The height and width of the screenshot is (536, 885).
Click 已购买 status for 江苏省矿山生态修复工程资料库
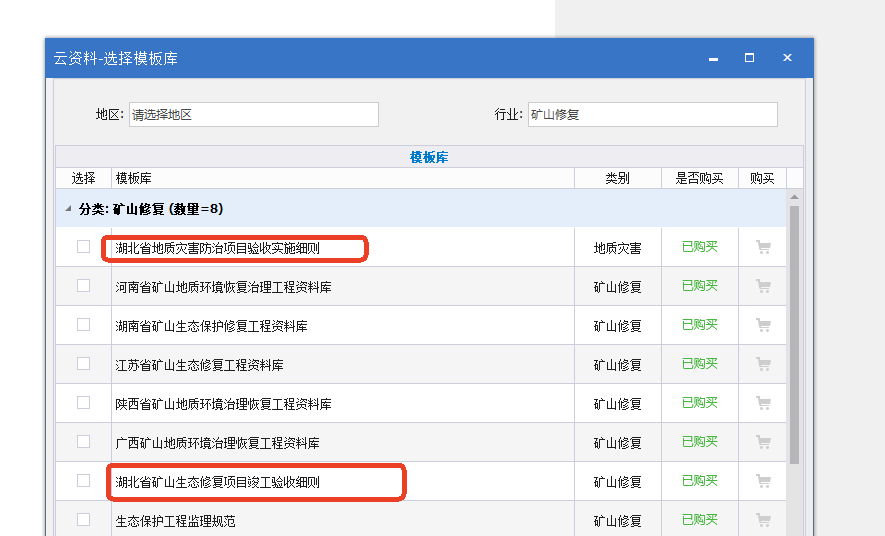pyautogui.click(x=699, y=365)
